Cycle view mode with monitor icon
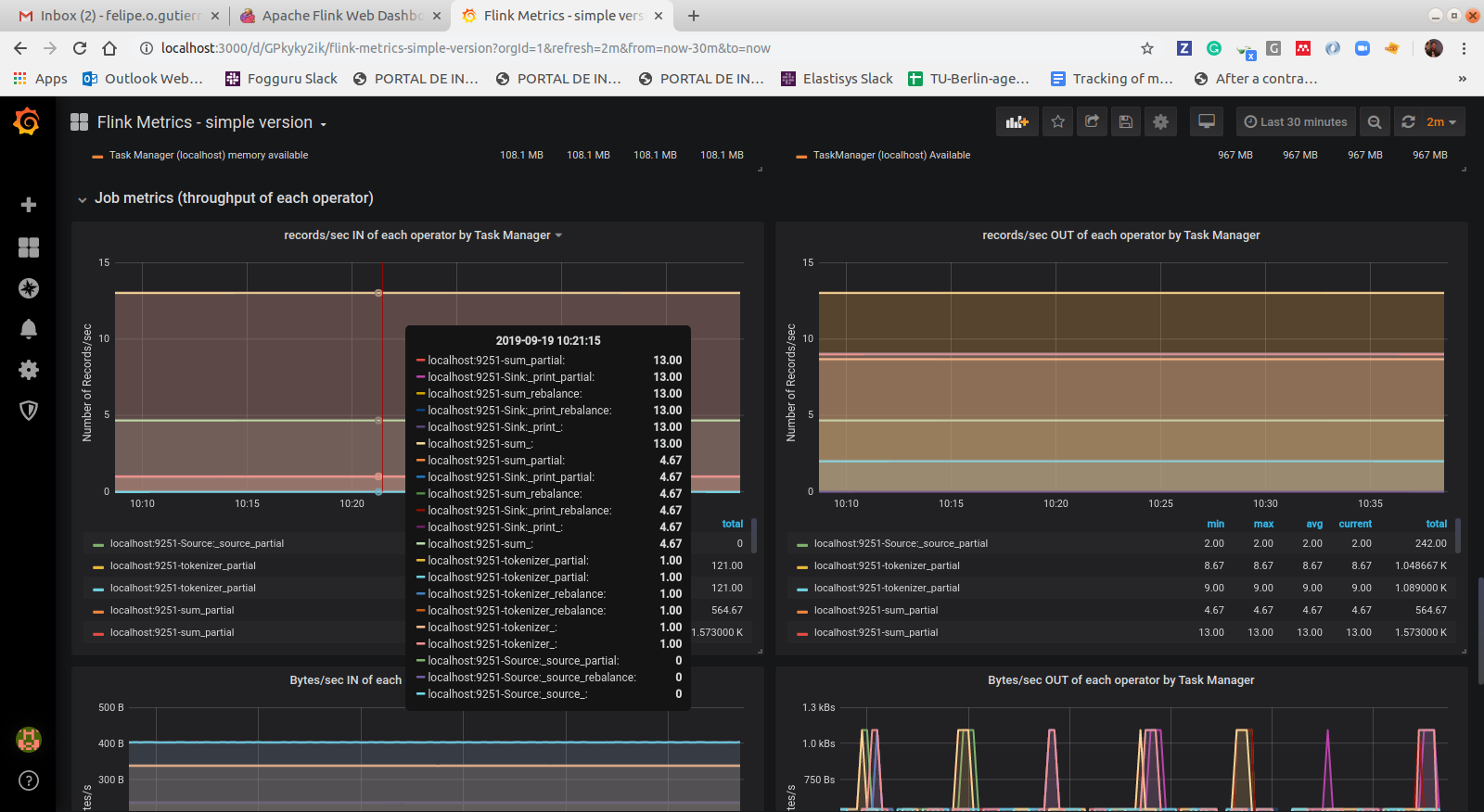1484x812 pixels. point(1207,122)
